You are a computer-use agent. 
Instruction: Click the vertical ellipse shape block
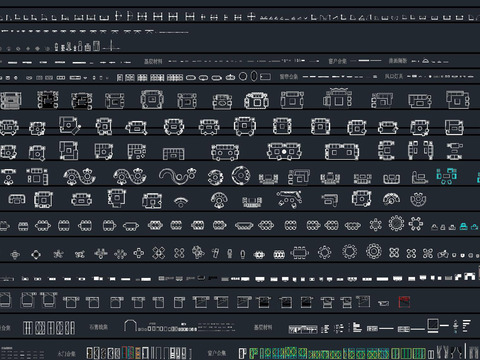tap(254, 76)
